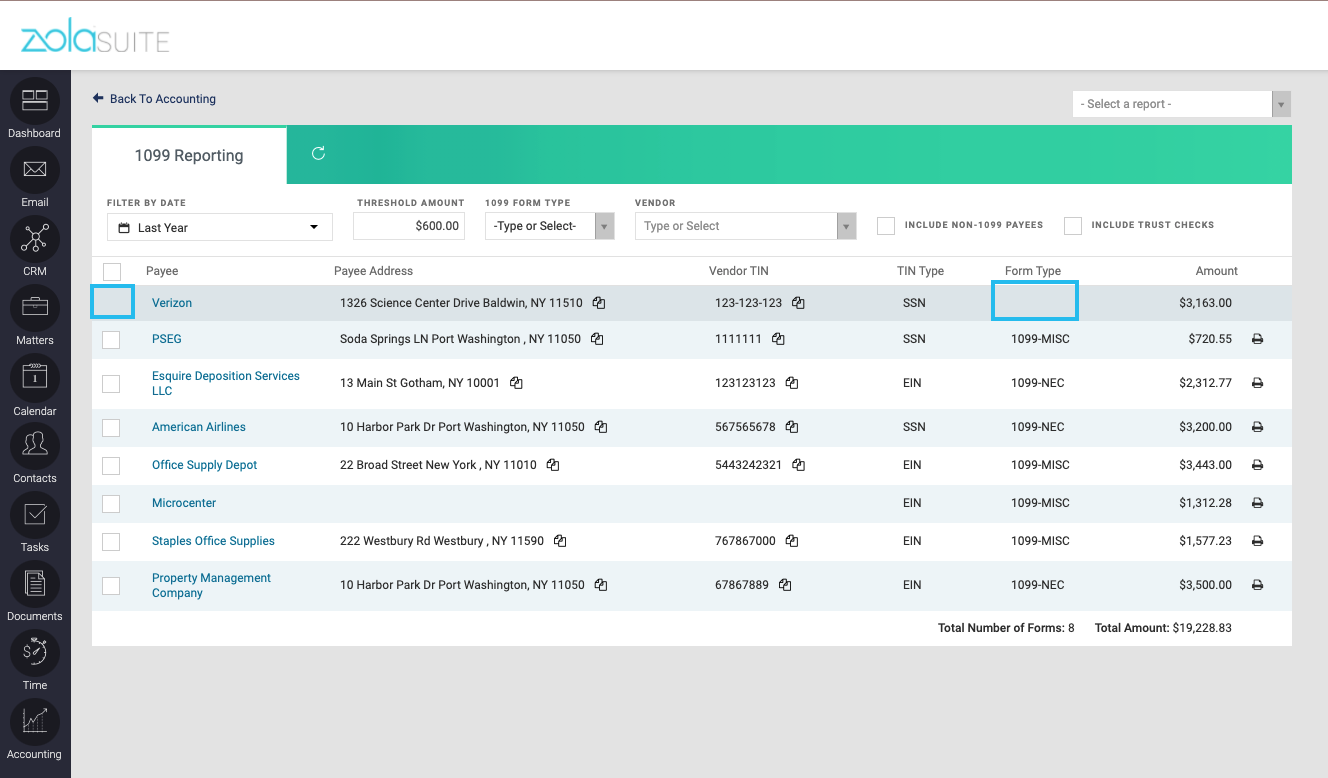Viewport: 1328px width, 778px height.
Task: Go Back To Accounting
Action: 154,99
